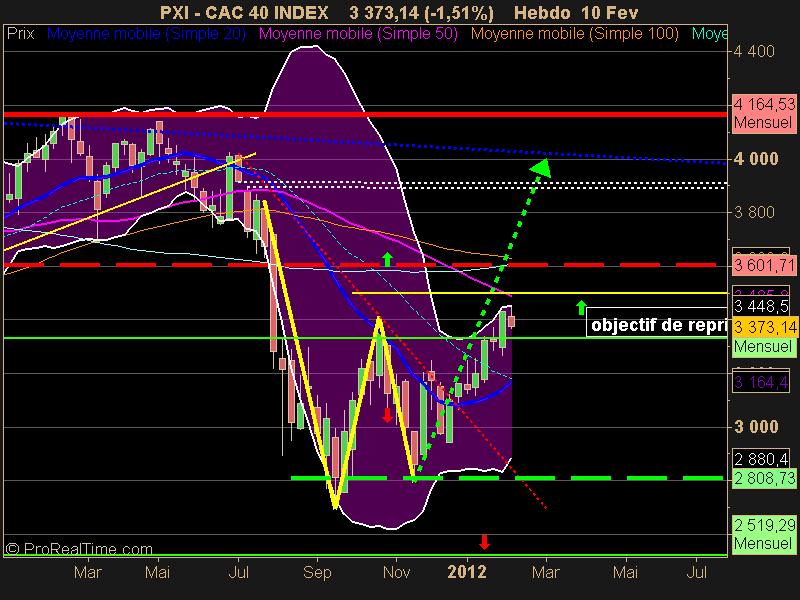
Task: Click the "Sep" time axis label
Action: pyautogui.click(x=317, y=572)
